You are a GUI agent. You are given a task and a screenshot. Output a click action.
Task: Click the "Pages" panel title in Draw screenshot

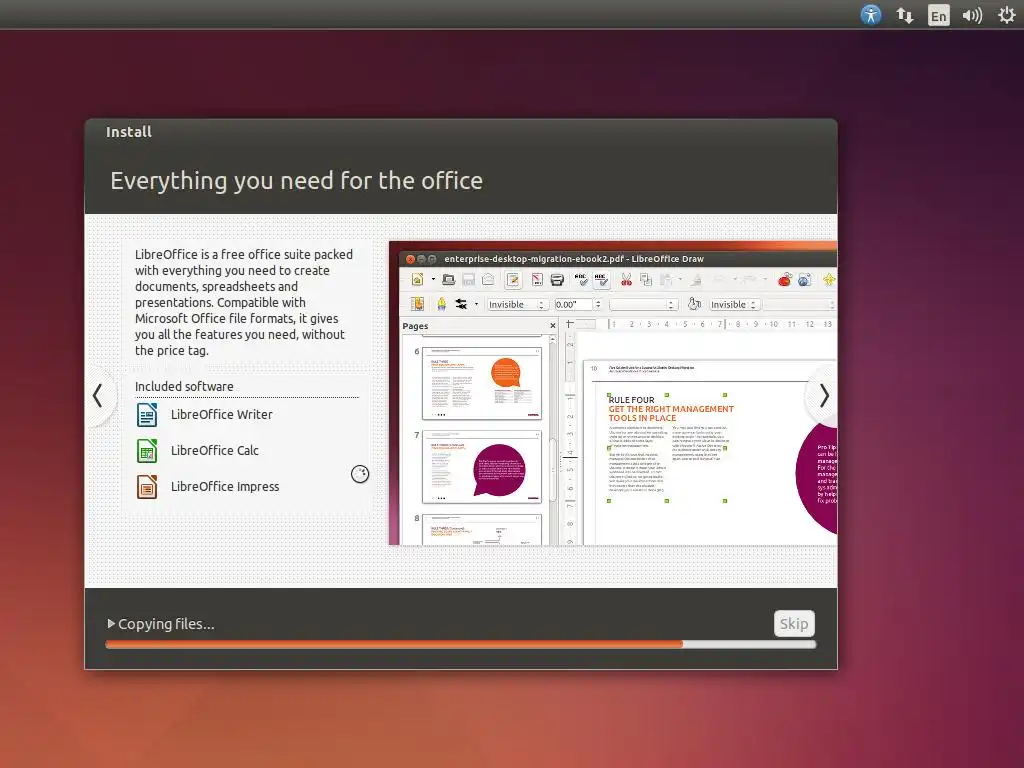(415, 326)
